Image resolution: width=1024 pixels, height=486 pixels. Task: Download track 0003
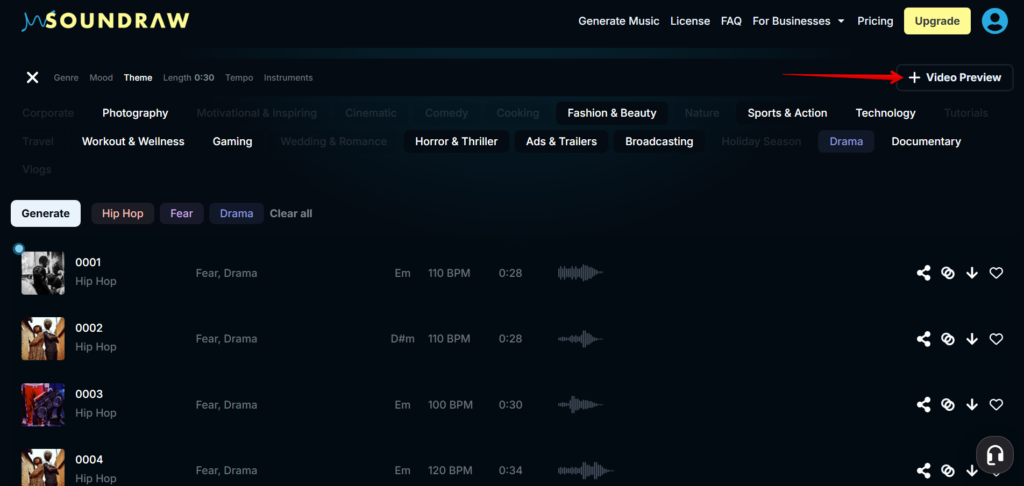pyautogui.click(x=972, y=405)
